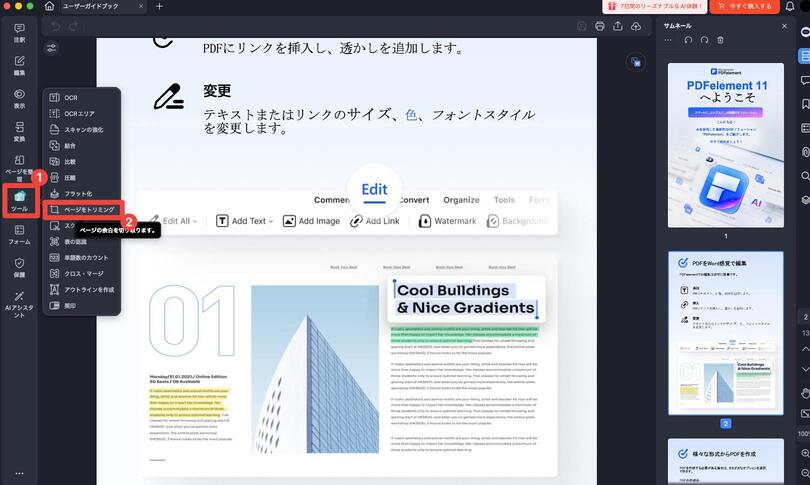The height and width of the screenshot is (485, 810).
Task: Select アウトラインを作成 in the tools menu
Action: (x=82, y=290)
